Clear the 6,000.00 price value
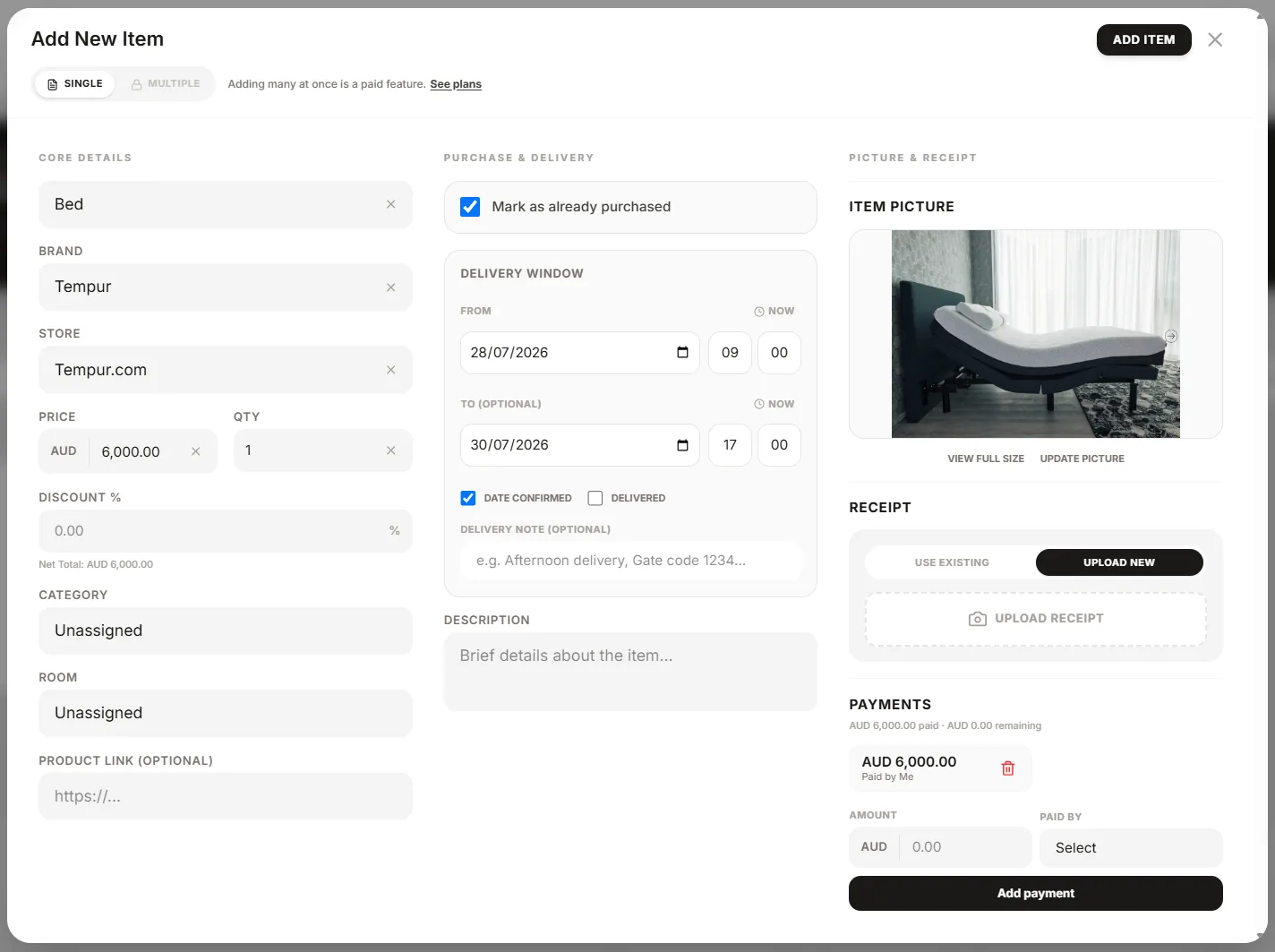Image resolution: width=1275 pixels, height=952 pixels. point(195,451)
